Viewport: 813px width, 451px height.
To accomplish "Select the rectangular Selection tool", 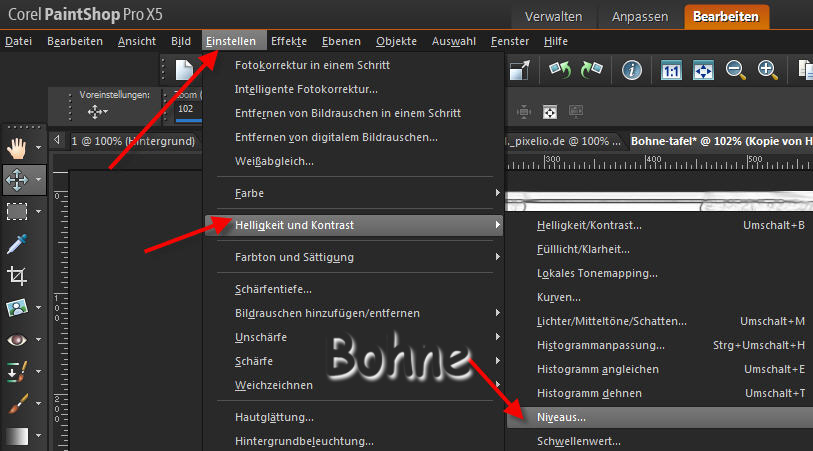I will 17,211.
